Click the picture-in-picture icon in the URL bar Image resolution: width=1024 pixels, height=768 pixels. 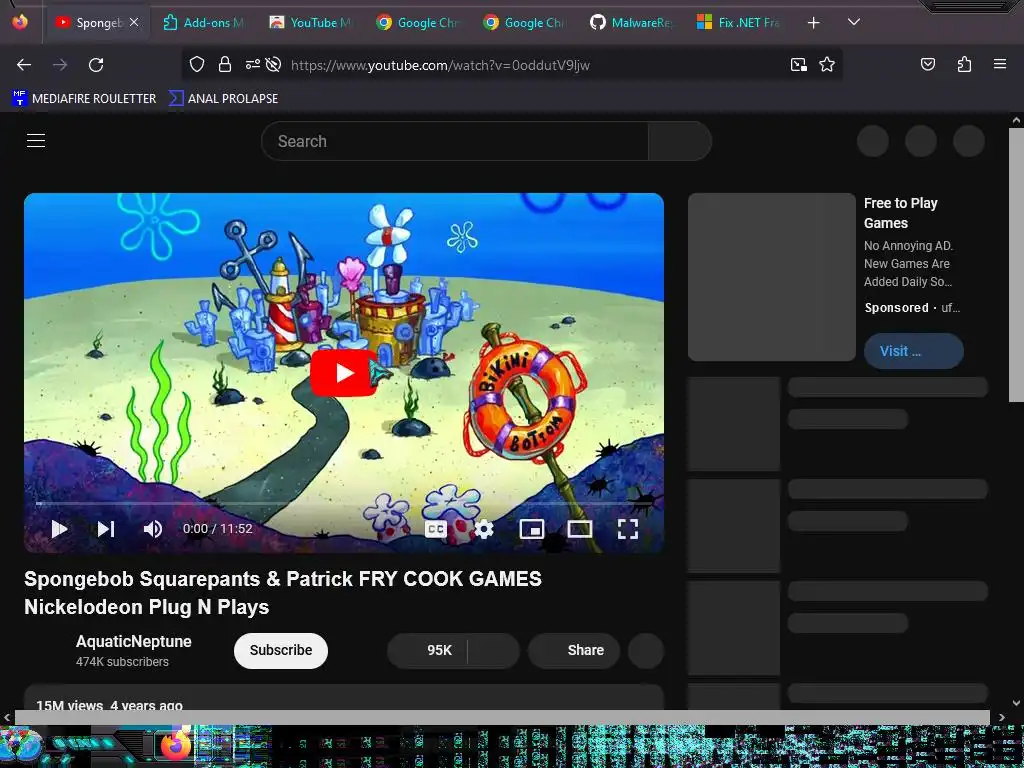click(x=799, y=65)
